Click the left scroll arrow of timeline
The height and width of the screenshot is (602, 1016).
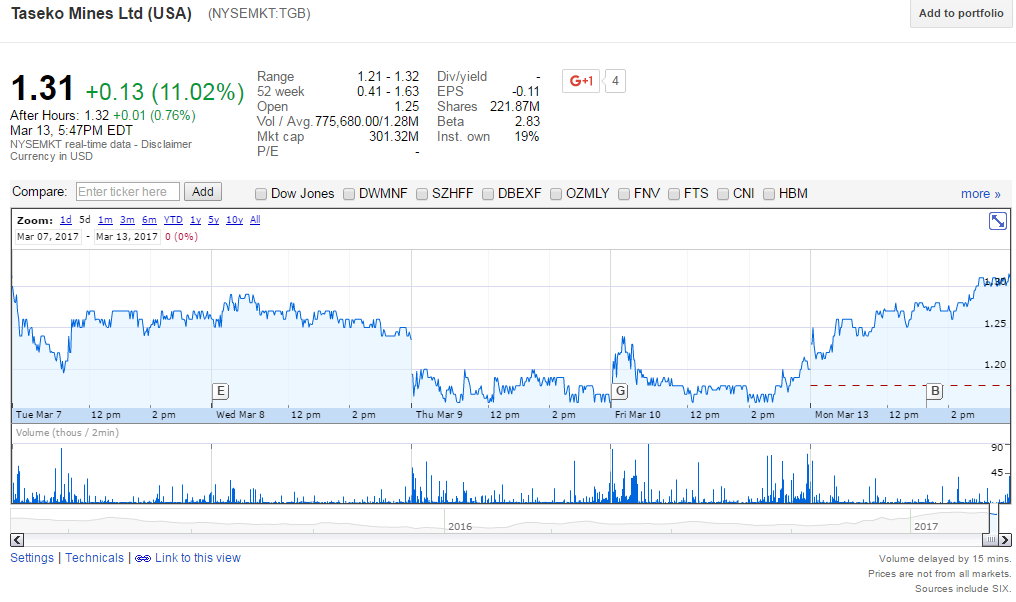(x=17, y=539)
